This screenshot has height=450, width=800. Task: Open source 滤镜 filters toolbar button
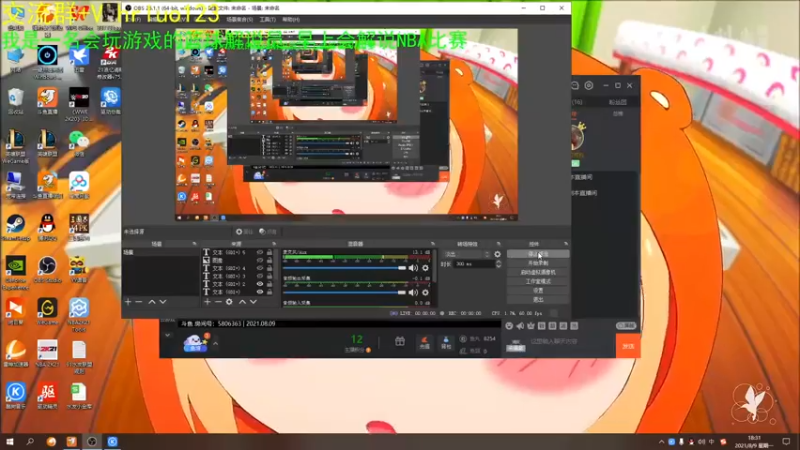pyautogui.click(x=268, y=232)
